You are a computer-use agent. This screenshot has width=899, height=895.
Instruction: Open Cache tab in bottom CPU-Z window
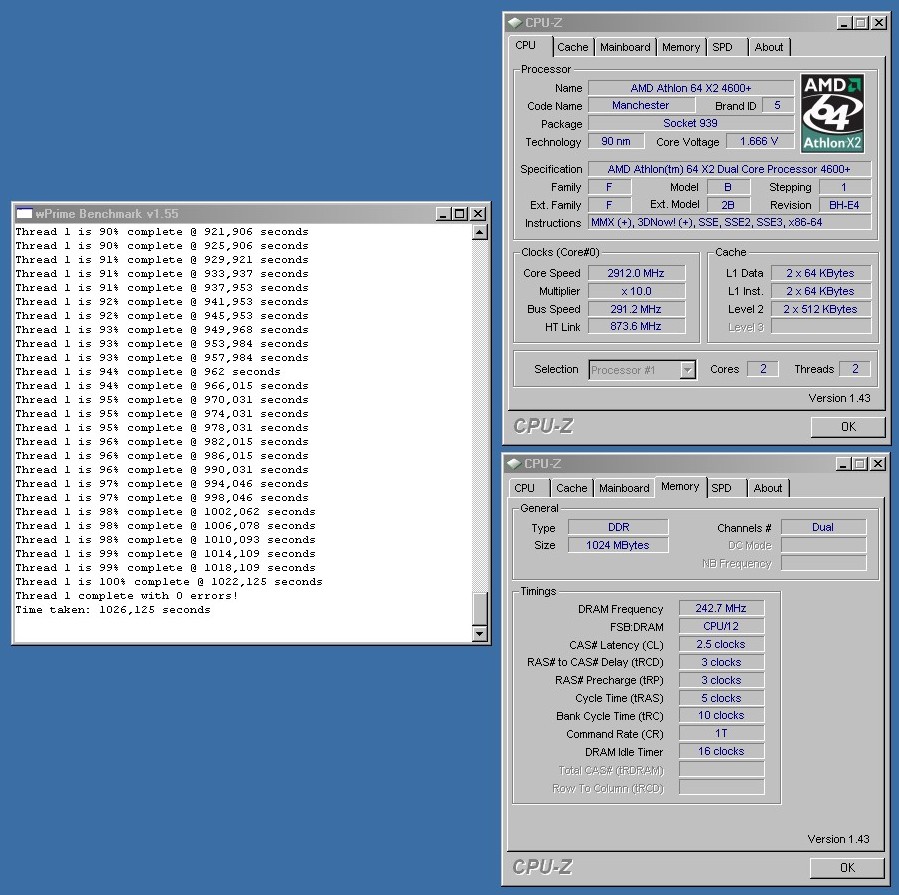point(572,488)
